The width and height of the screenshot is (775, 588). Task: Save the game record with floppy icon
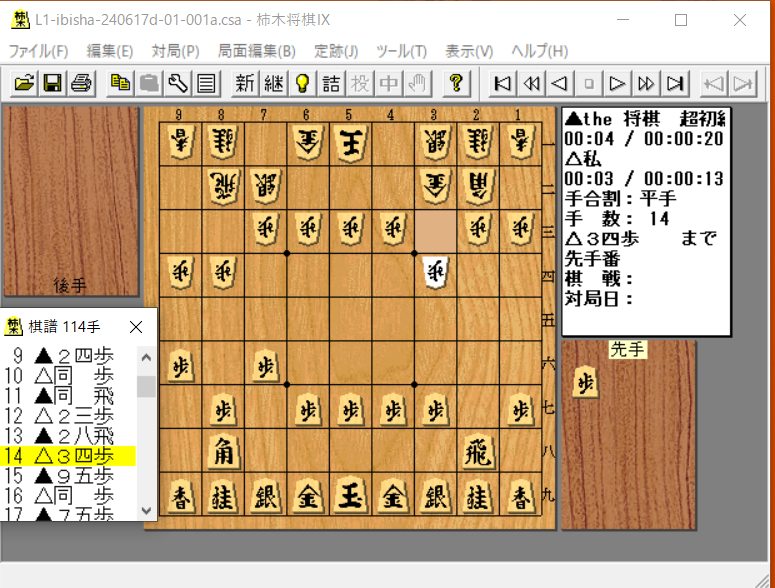(52, 83)
